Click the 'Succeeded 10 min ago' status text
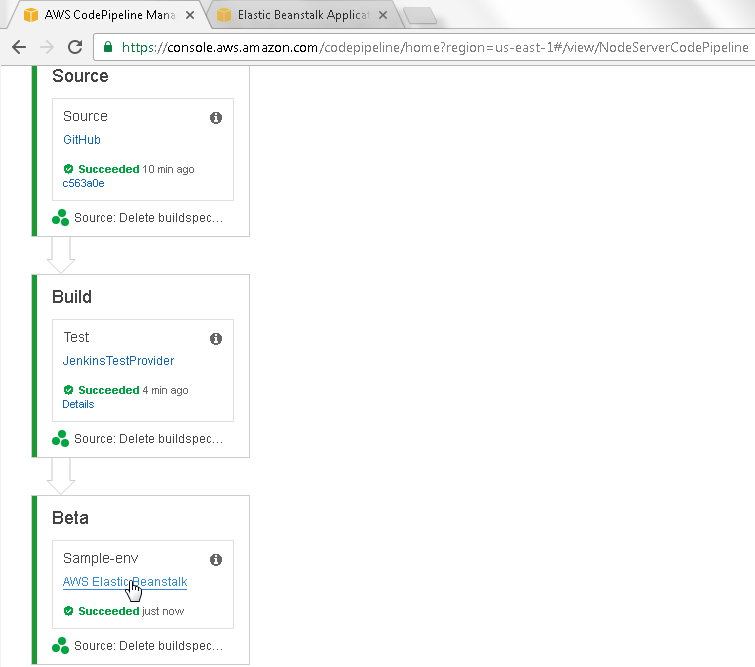The height and width of the screenshot is (667, 755). (x=136, y=169)
